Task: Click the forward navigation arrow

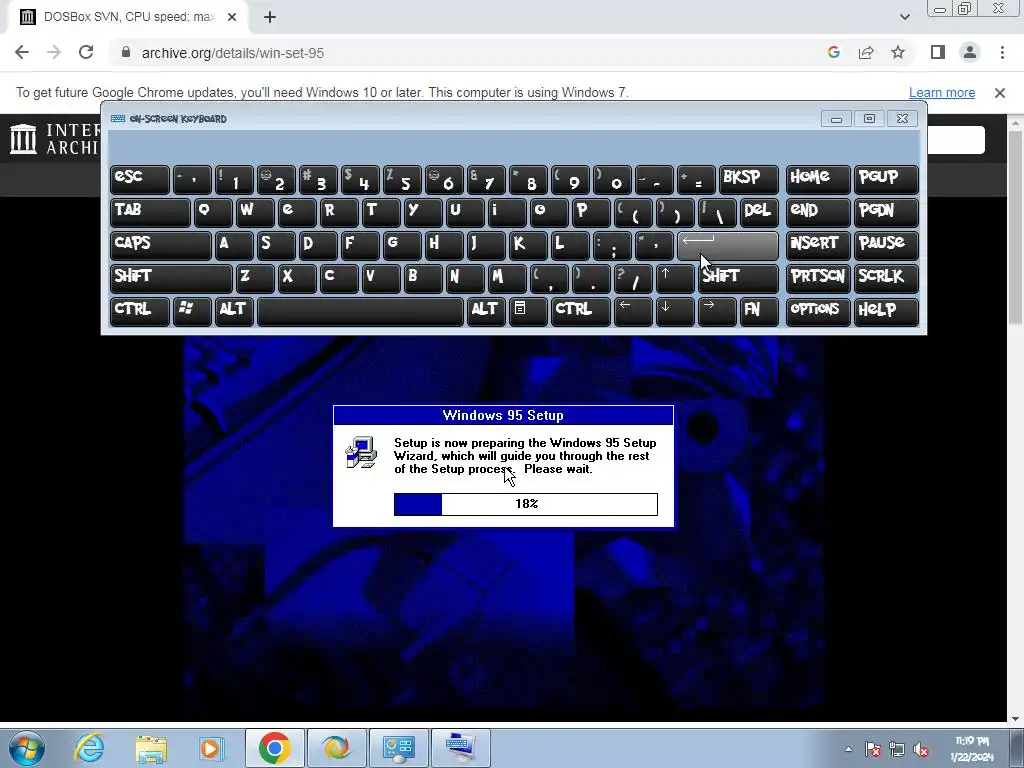Action: point(54,52)
